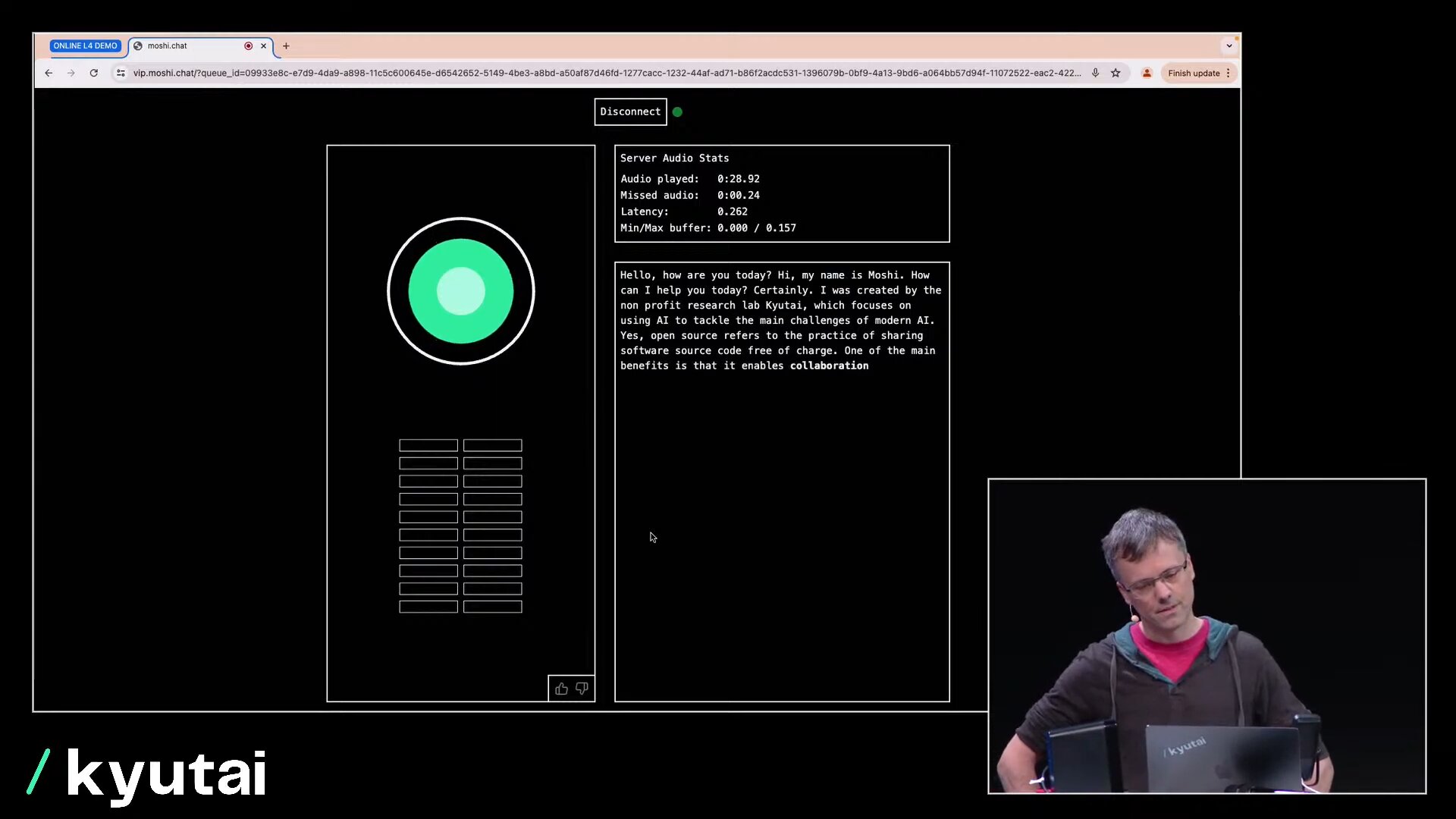Open the tab search dropdown chevron
Image resolution: width=1456 pixels, height=819 pixels.
tap(1229, 45)
